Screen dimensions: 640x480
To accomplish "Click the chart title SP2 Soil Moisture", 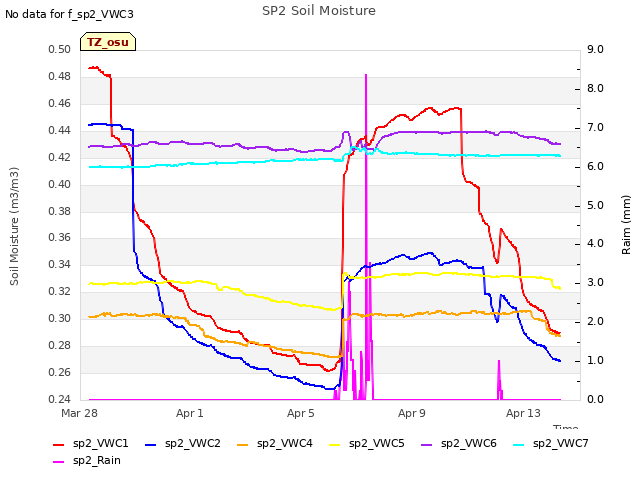I will (319, 11).
